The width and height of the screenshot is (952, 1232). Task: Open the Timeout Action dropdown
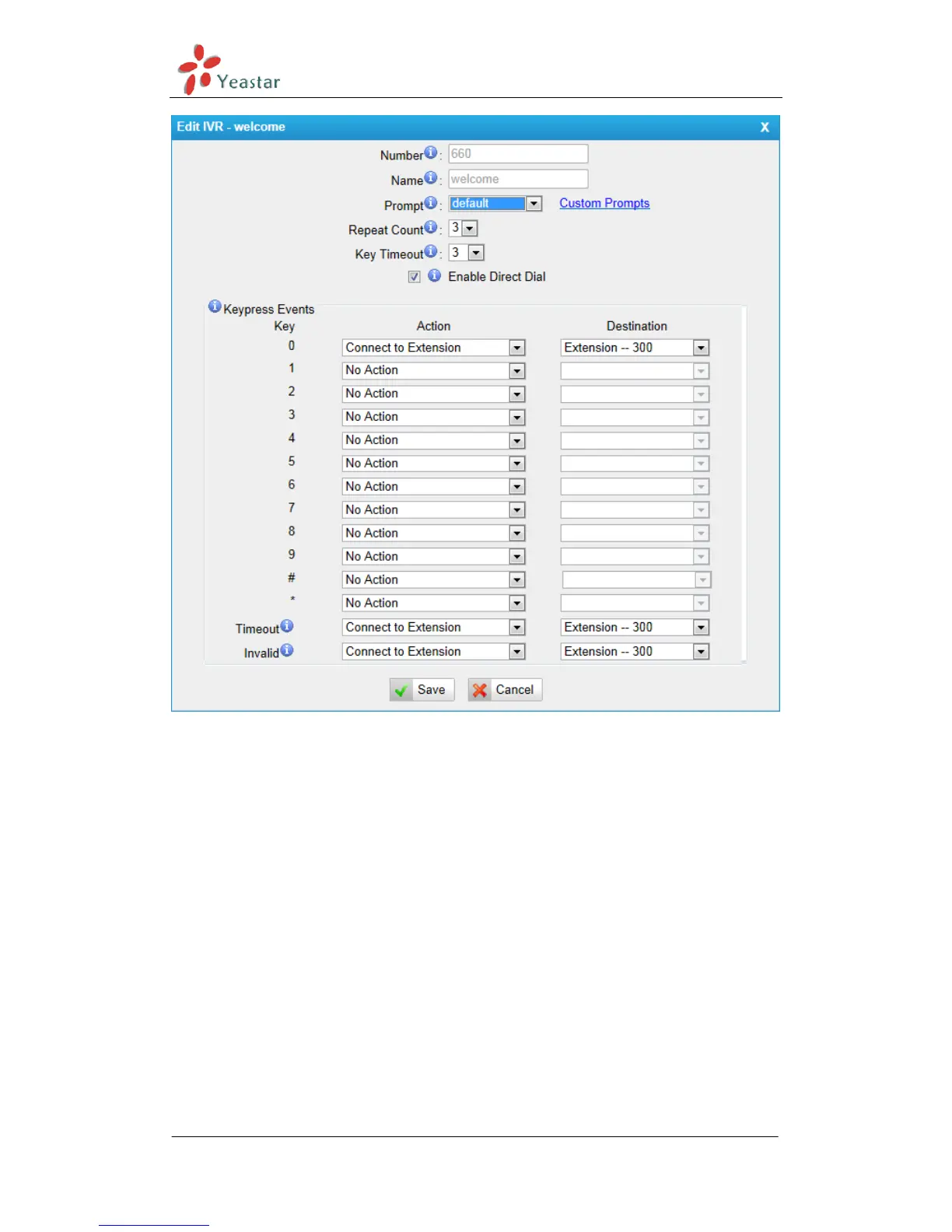point(433,628)
